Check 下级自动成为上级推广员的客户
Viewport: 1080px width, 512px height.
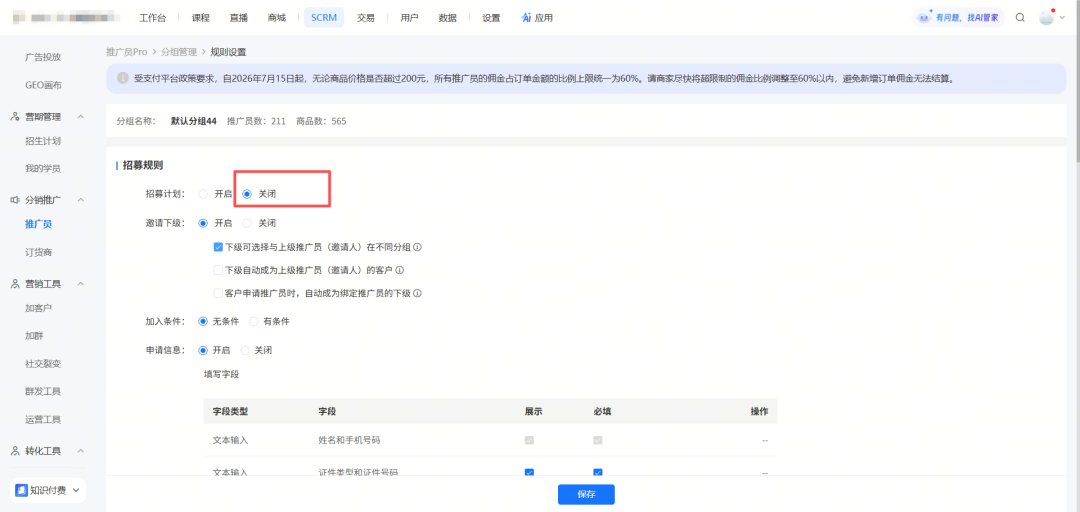click(x=218, y=270)
